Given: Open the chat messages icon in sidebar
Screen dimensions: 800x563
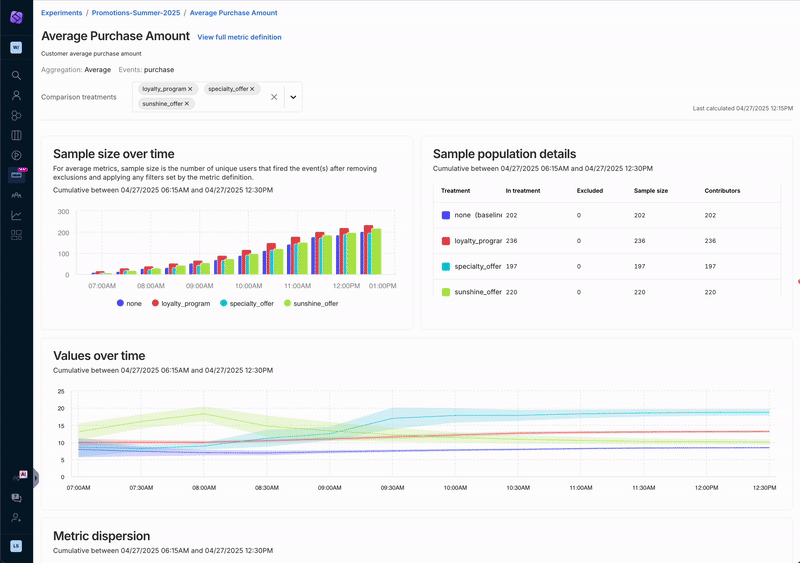Looking at the screenshot, I should pos(16,497).
